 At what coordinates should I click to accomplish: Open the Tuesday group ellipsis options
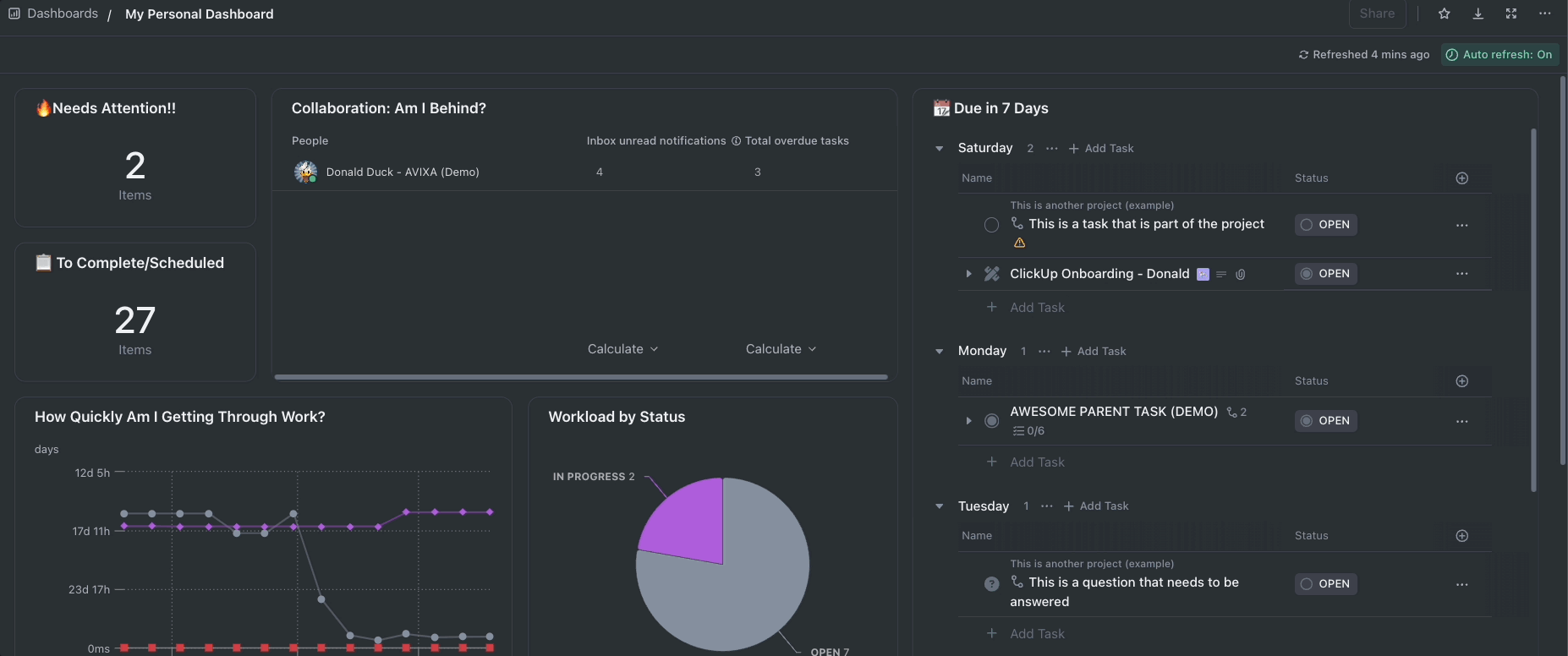pos(1047,506)
